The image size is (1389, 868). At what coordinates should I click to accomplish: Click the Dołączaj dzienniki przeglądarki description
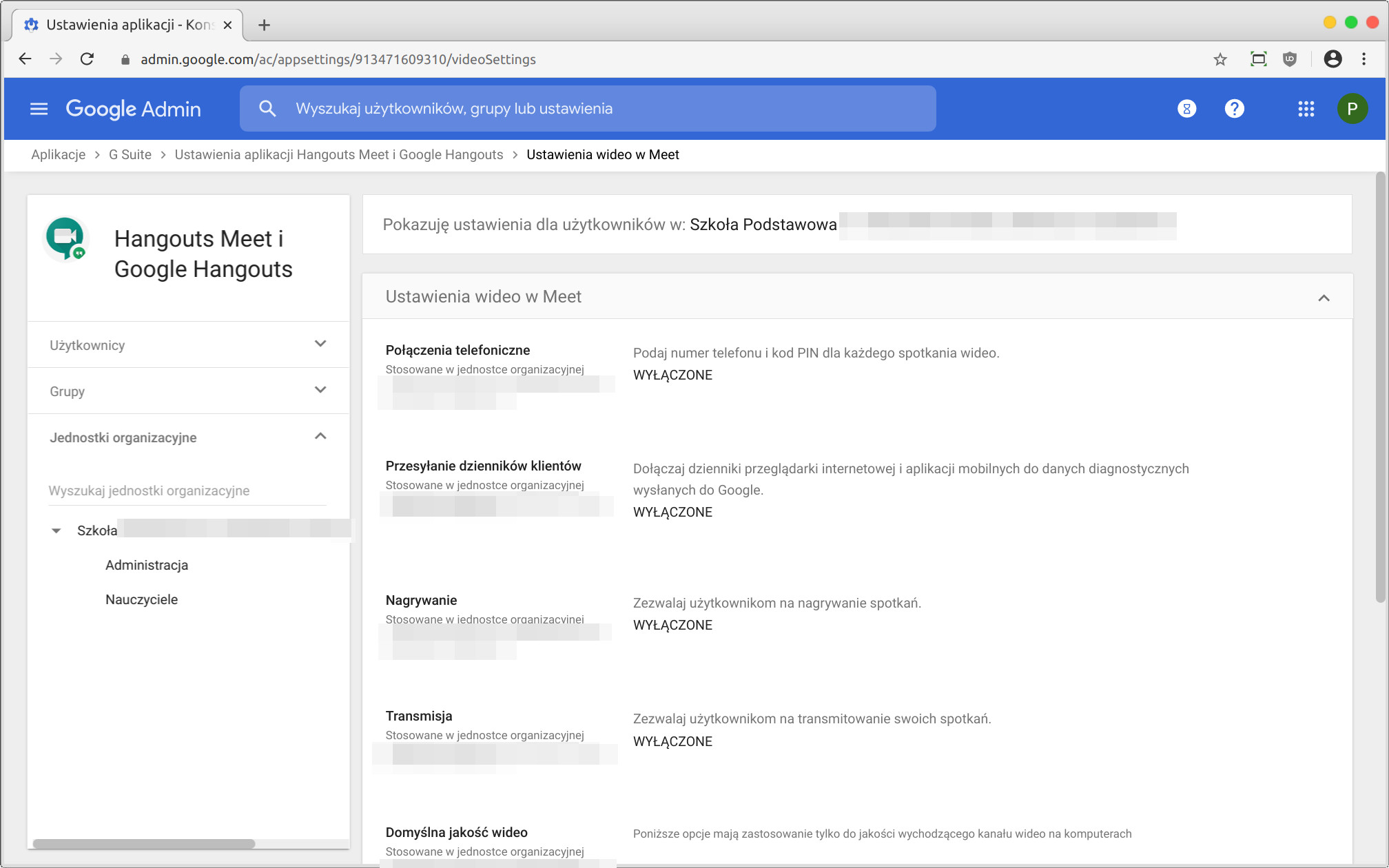coord(911,479)
